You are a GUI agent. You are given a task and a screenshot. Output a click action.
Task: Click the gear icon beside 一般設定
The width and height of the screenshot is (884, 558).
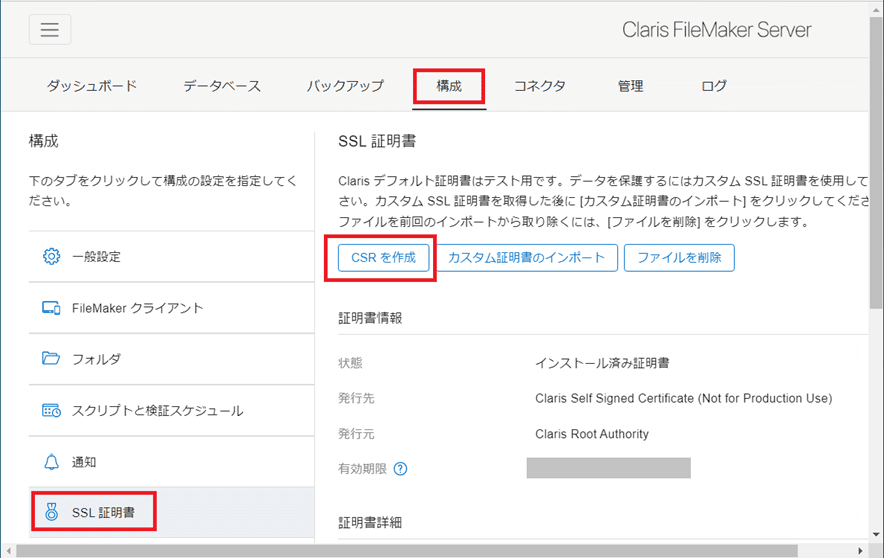tap(51, 256)
